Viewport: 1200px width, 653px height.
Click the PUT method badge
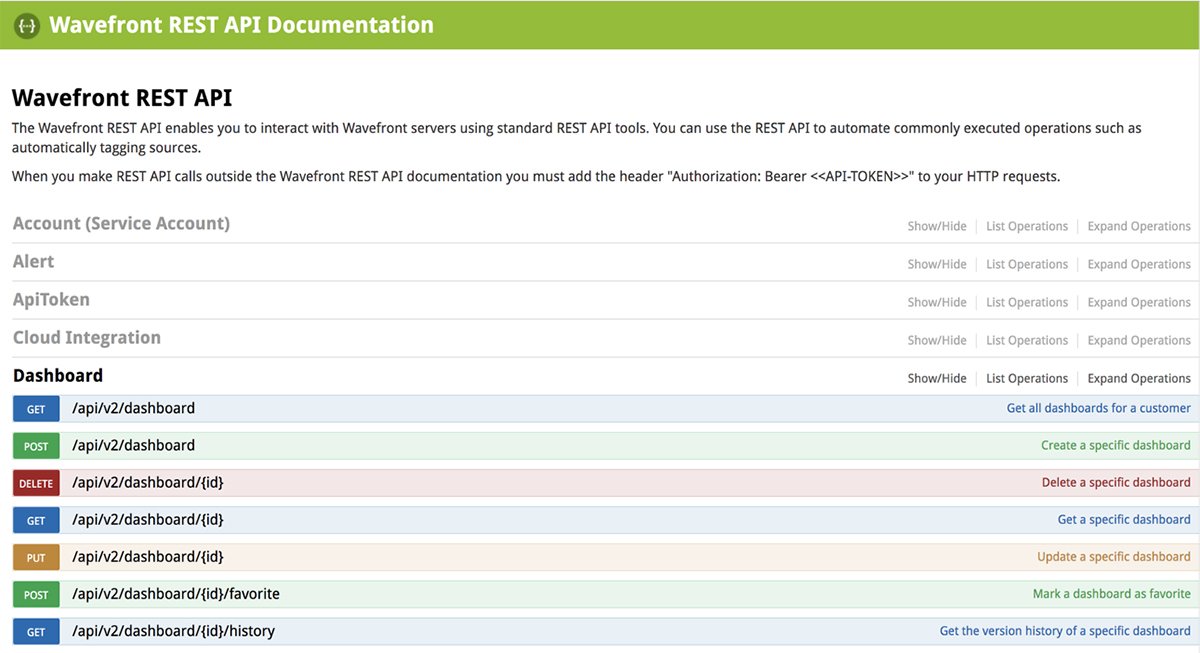36,557
